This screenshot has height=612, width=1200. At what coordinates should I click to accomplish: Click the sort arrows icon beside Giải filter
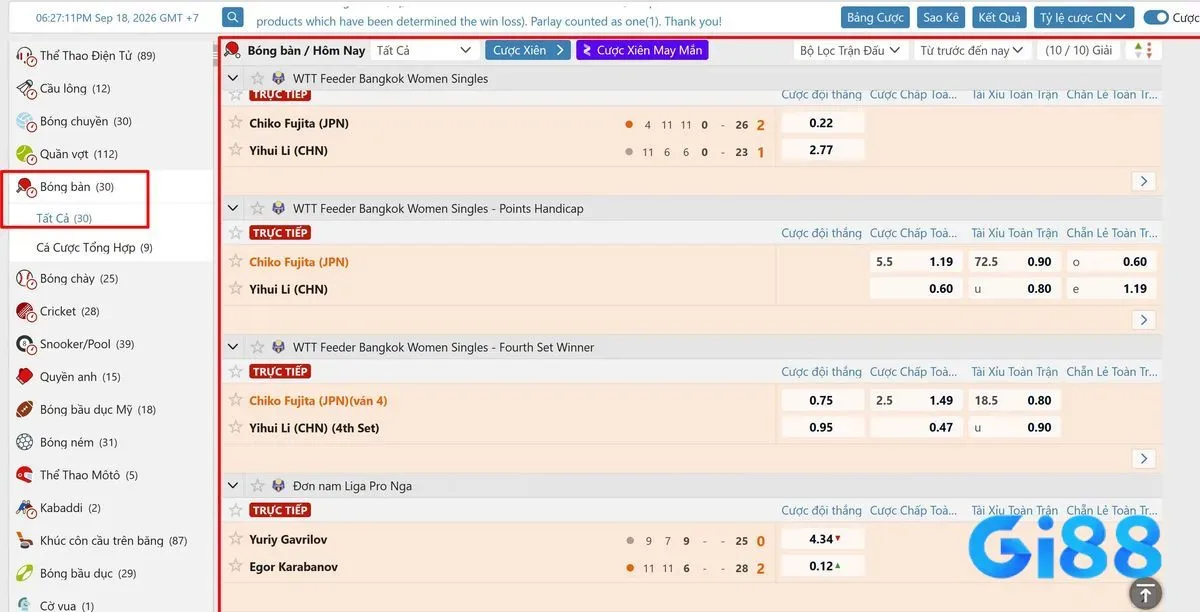click(1144, 50)
